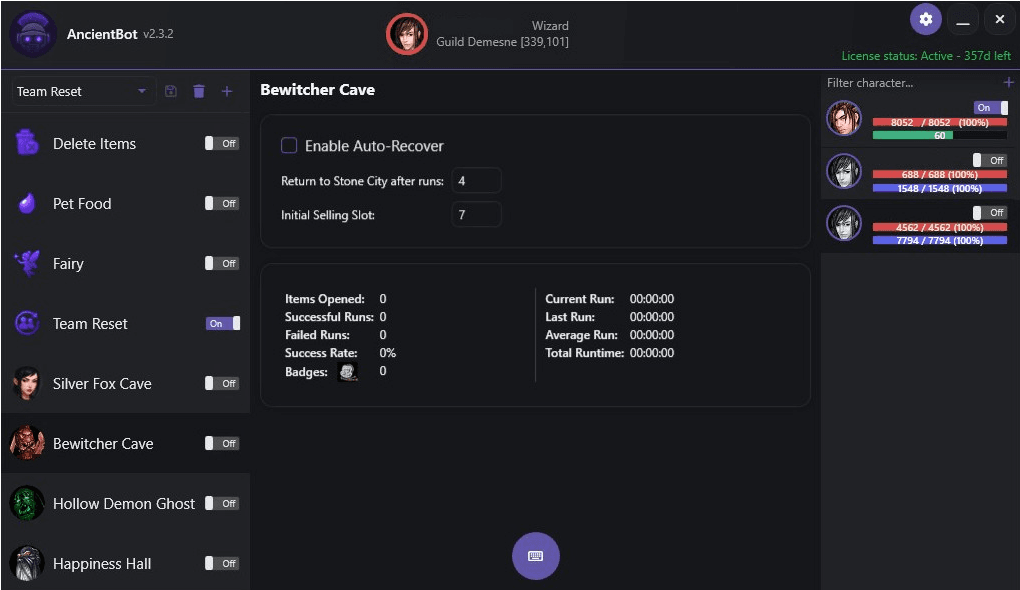Turn off the Team Reset toggle

coord(222,323)
